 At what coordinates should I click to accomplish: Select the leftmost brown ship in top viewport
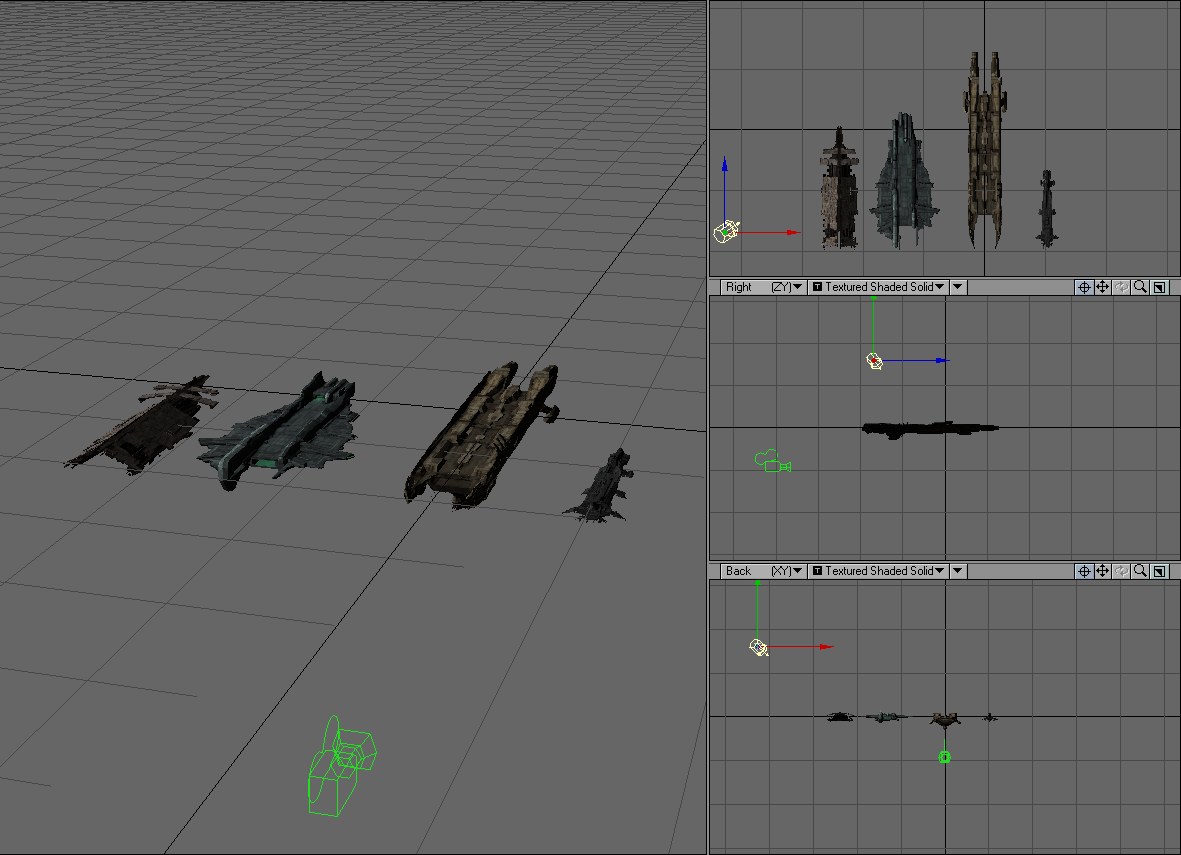pos(839,188)
